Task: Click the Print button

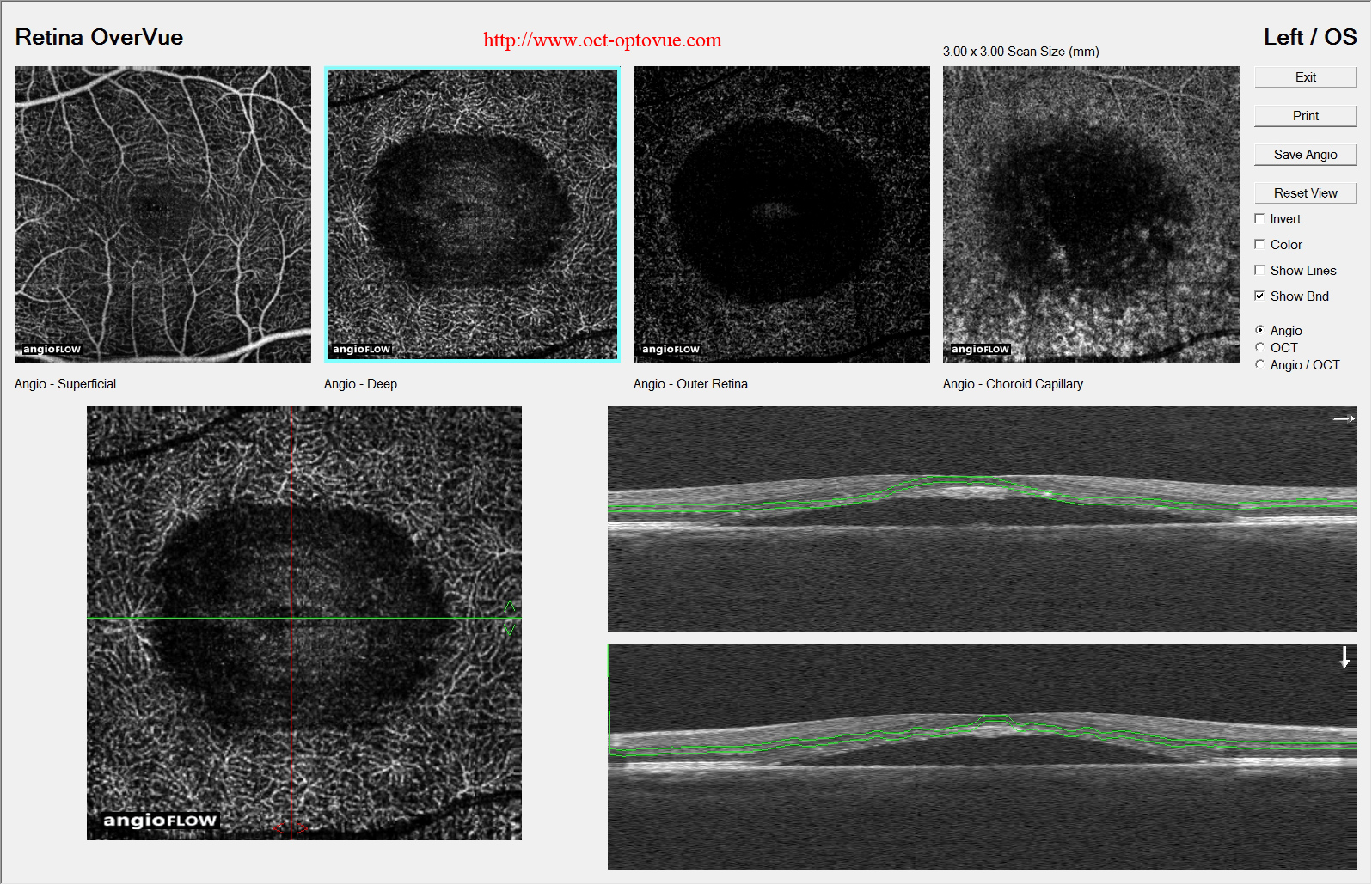Action: tap(1305, 116)
